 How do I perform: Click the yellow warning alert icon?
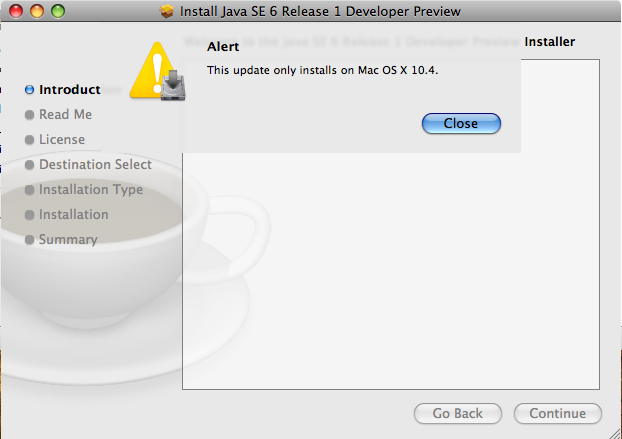(x=157, y=71)
